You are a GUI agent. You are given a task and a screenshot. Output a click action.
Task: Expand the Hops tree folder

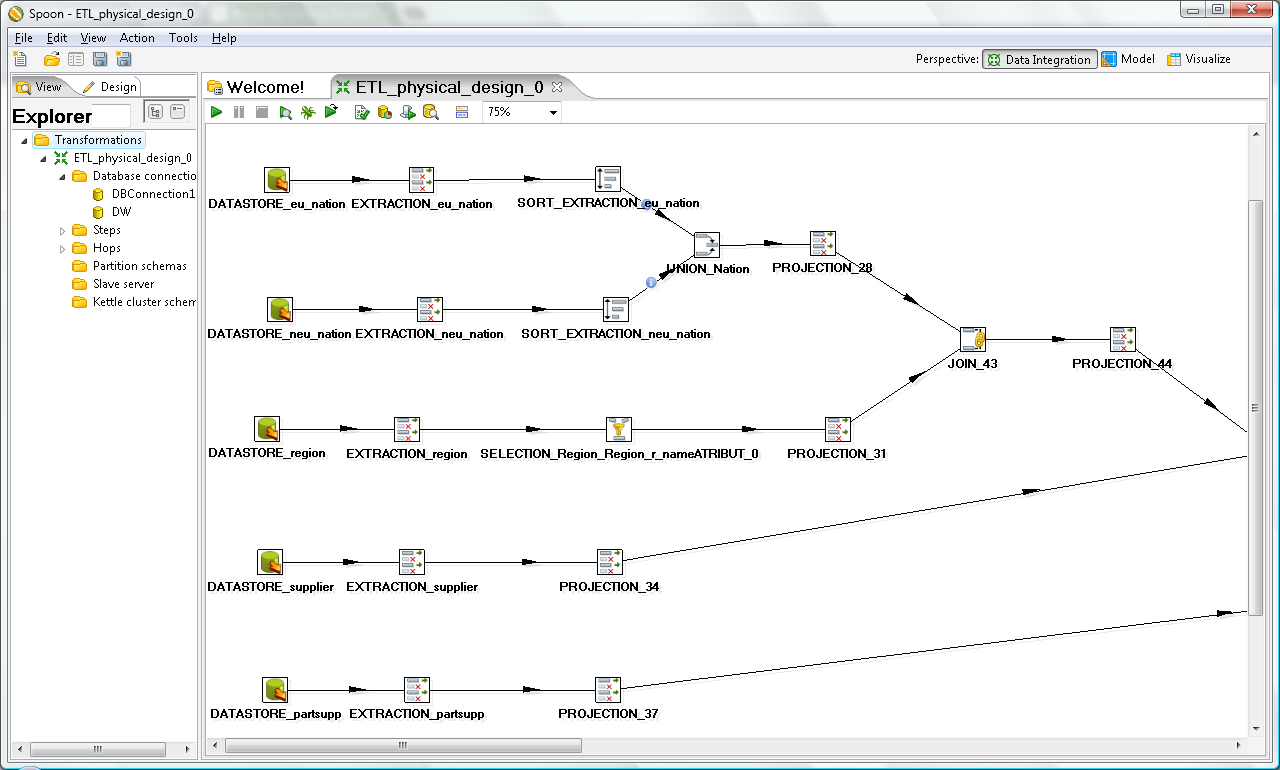click(x=62, y=249)
